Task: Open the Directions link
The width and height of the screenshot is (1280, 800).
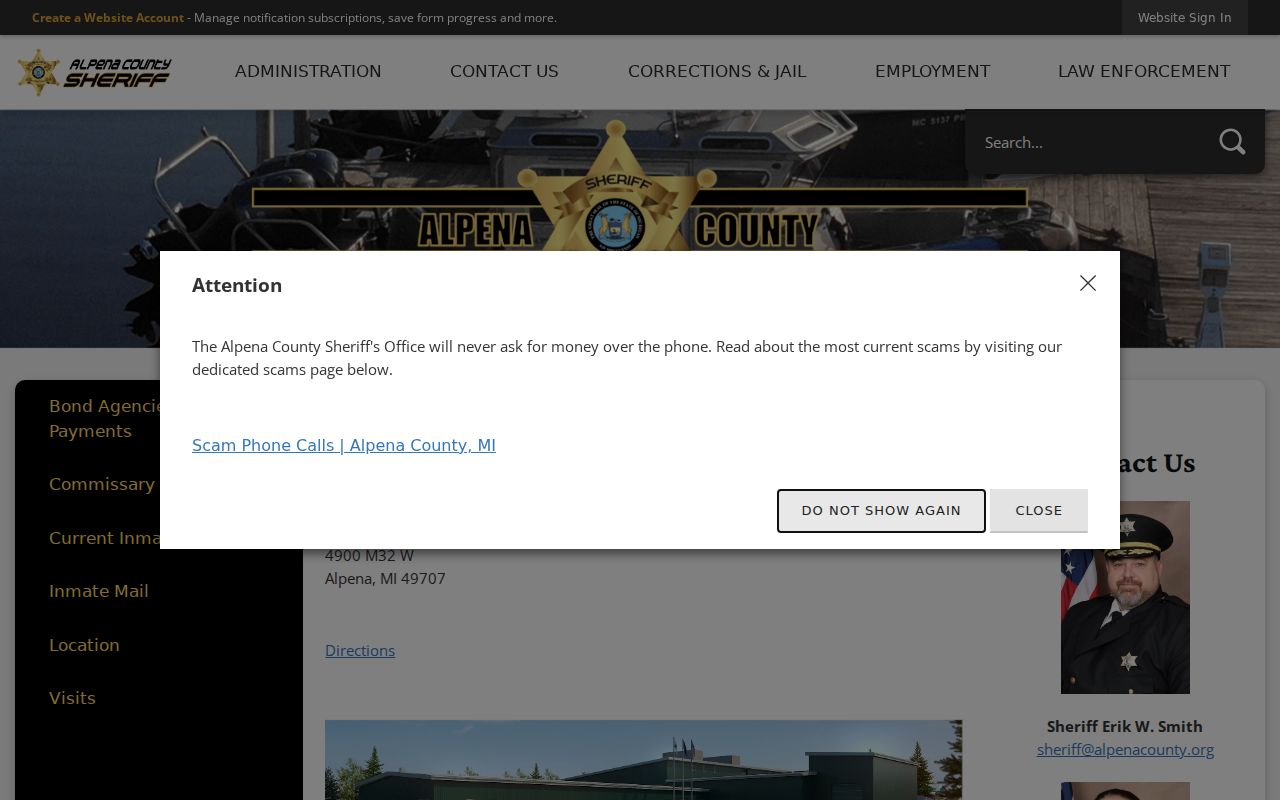Action: click(x=360, y=650)
